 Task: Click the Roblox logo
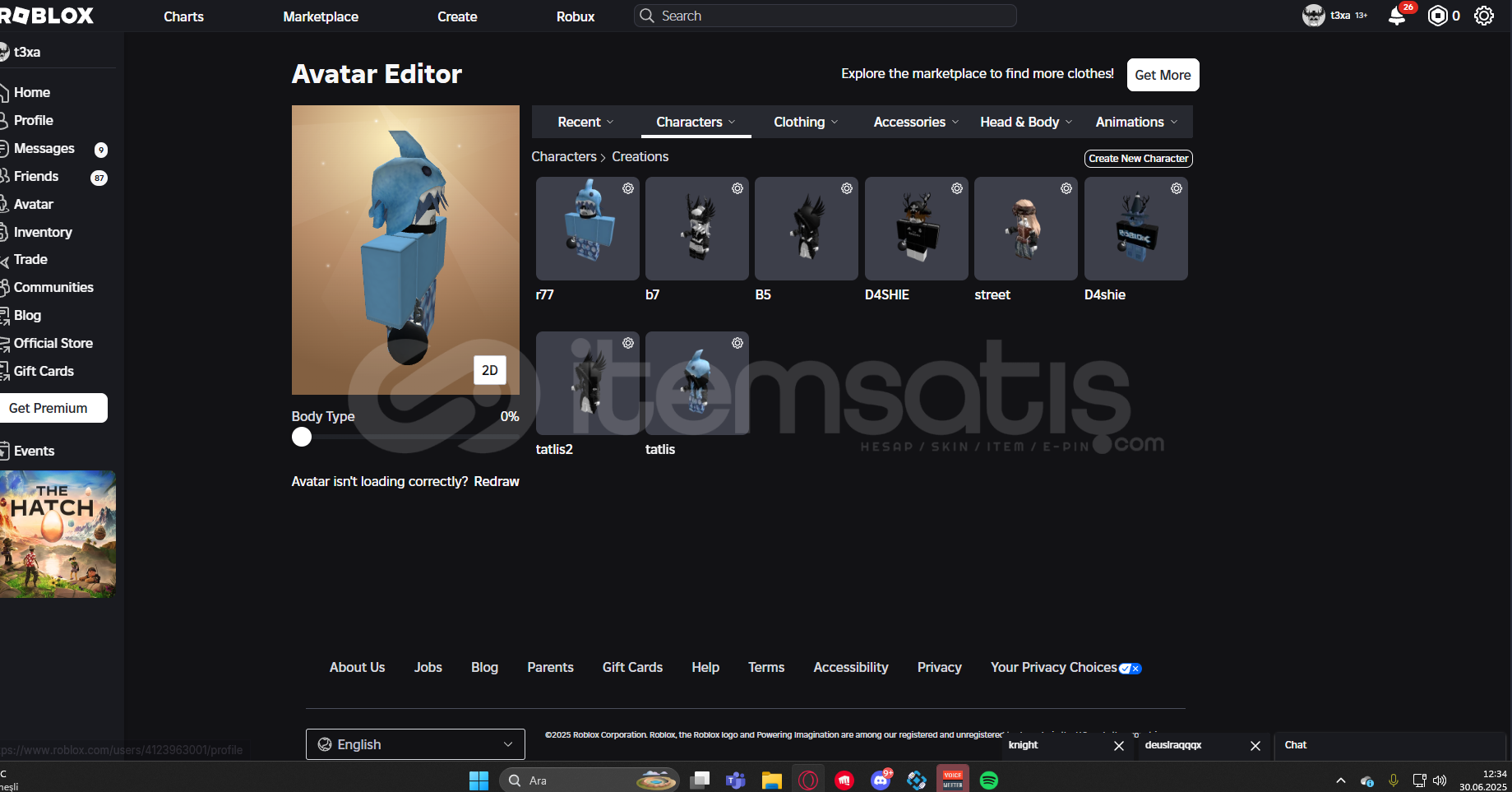(x=47, y=16)
